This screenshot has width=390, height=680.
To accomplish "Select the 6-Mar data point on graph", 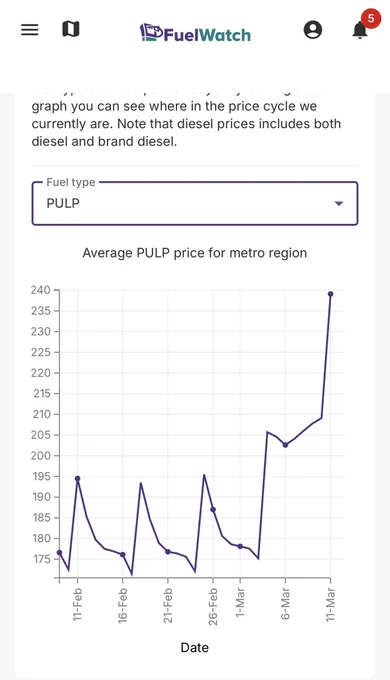I will (285, 445).
